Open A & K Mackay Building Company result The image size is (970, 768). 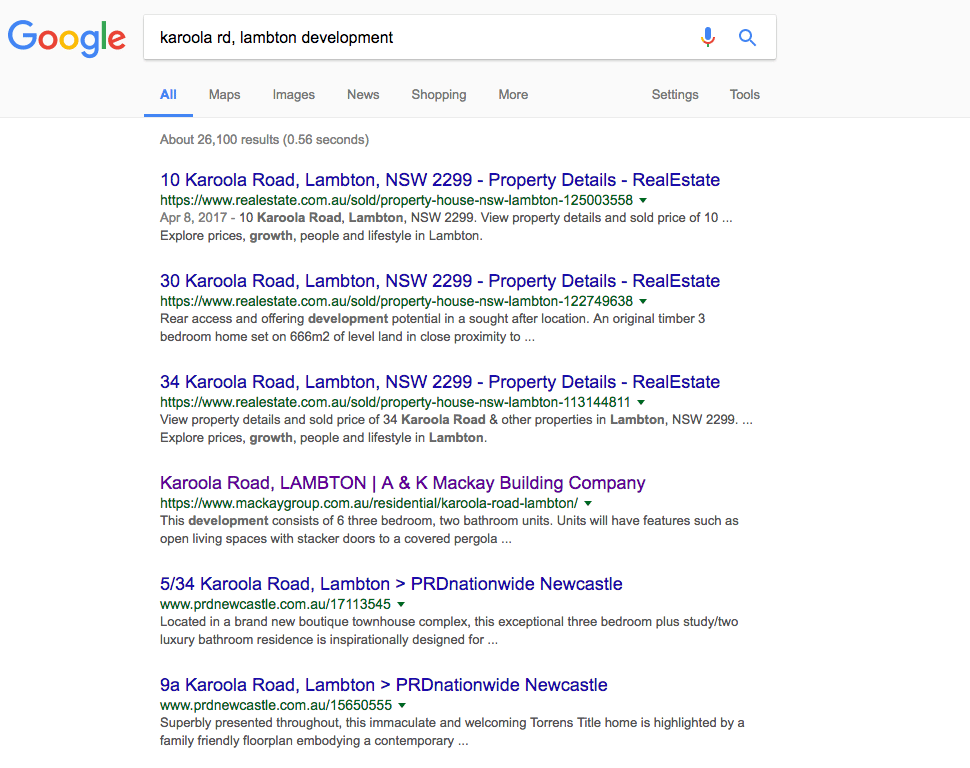point(402,483)
